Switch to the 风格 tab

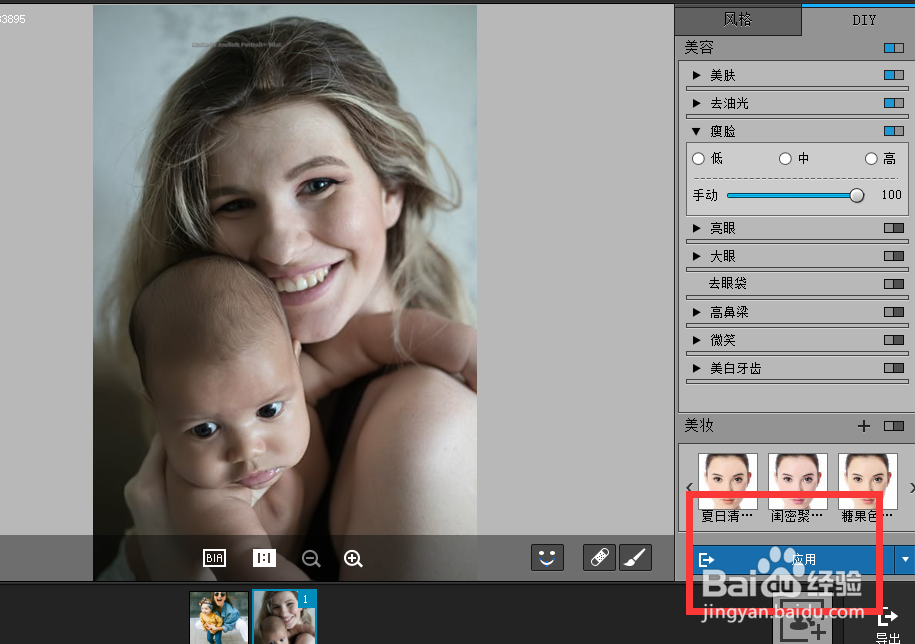(738, 20)
